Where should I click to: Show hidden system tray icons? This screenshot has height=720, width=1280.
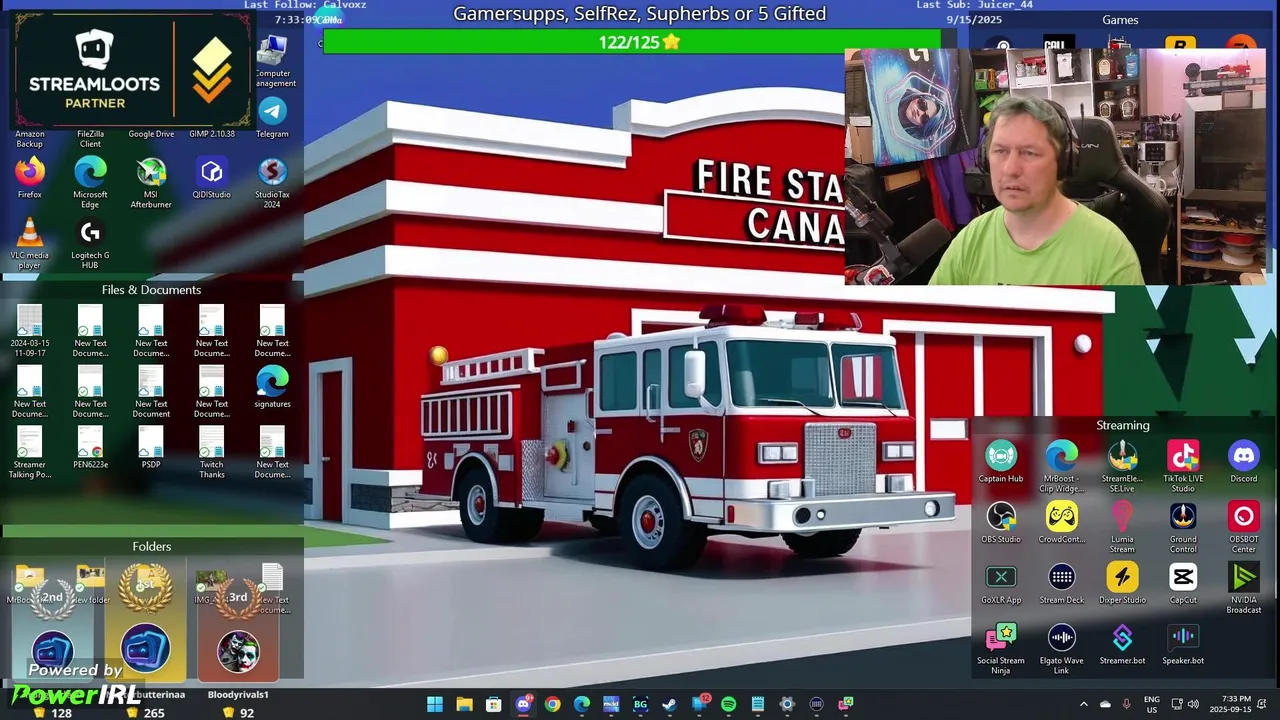pos(1083,704)
